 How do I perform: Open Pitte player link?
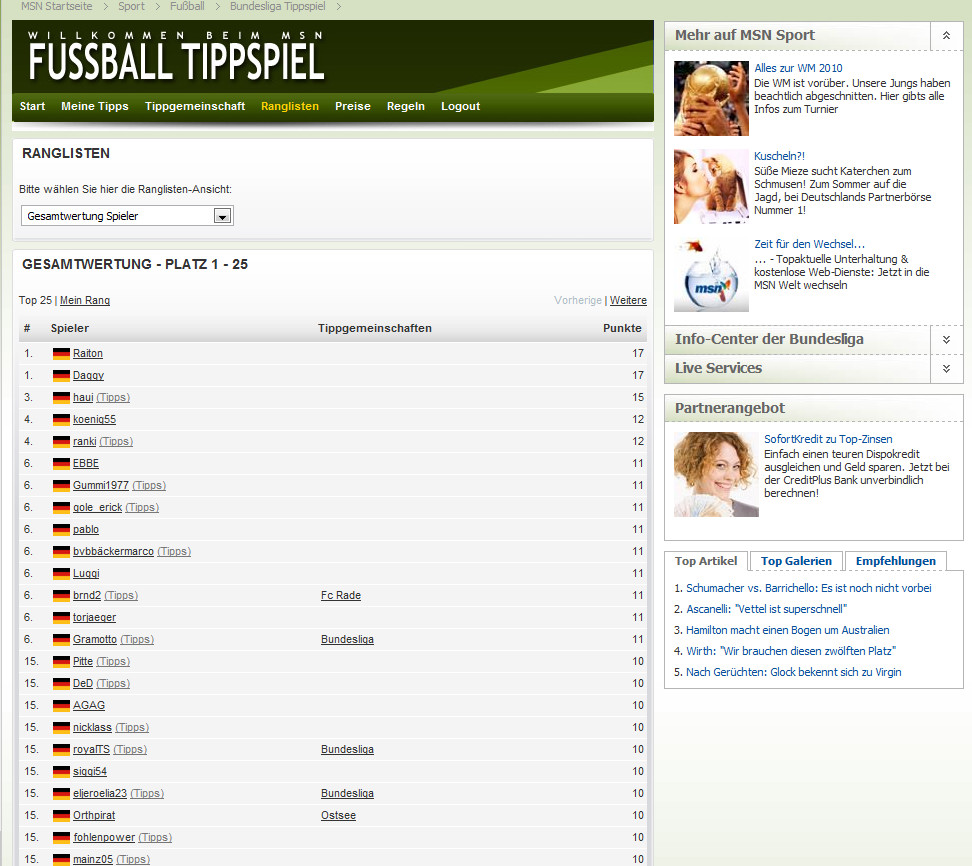pos(82,661)
